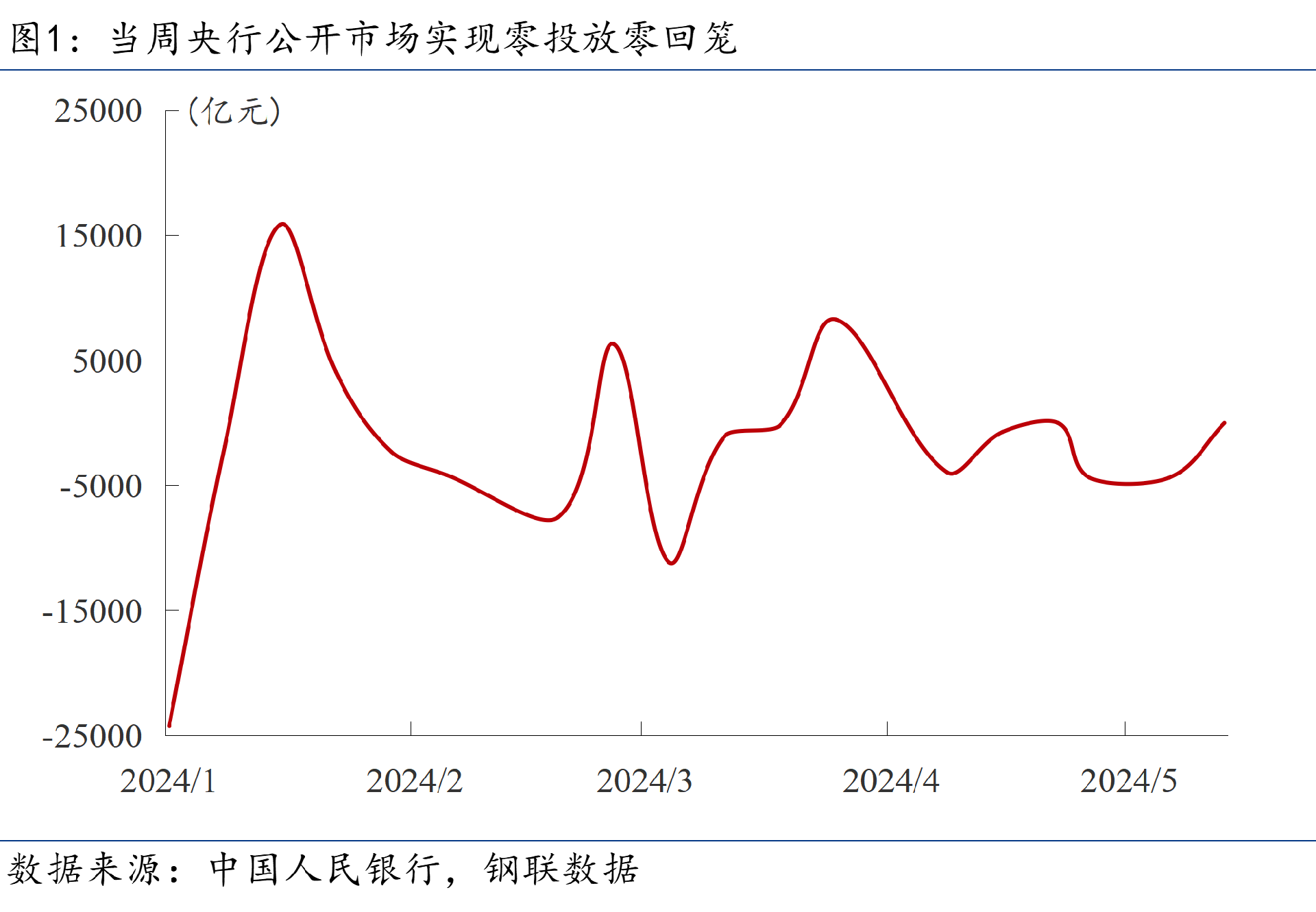The image size is (1316, 912).
Task: Click the red line's highest peak near 15000
Action: 282,224
